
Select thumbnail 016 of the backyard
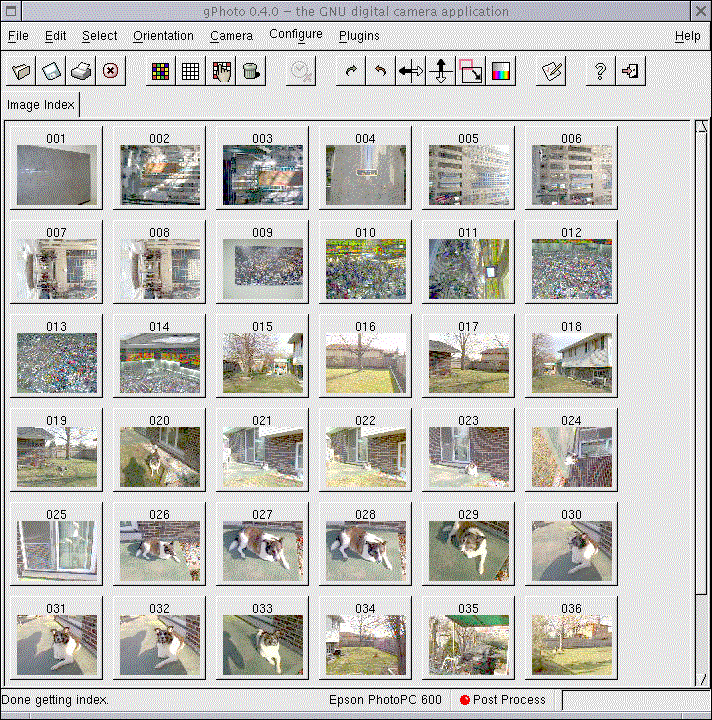tap(365, 356)
